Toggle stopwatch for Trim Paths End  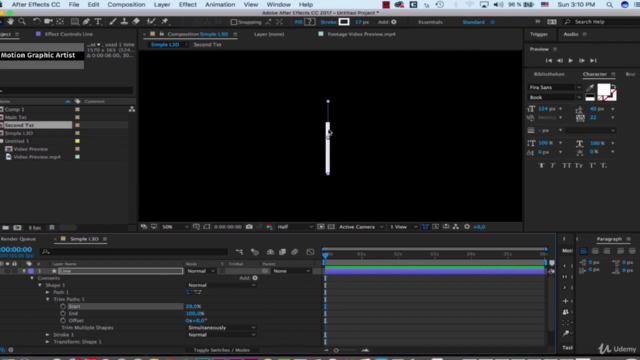(x=63, y=313)
